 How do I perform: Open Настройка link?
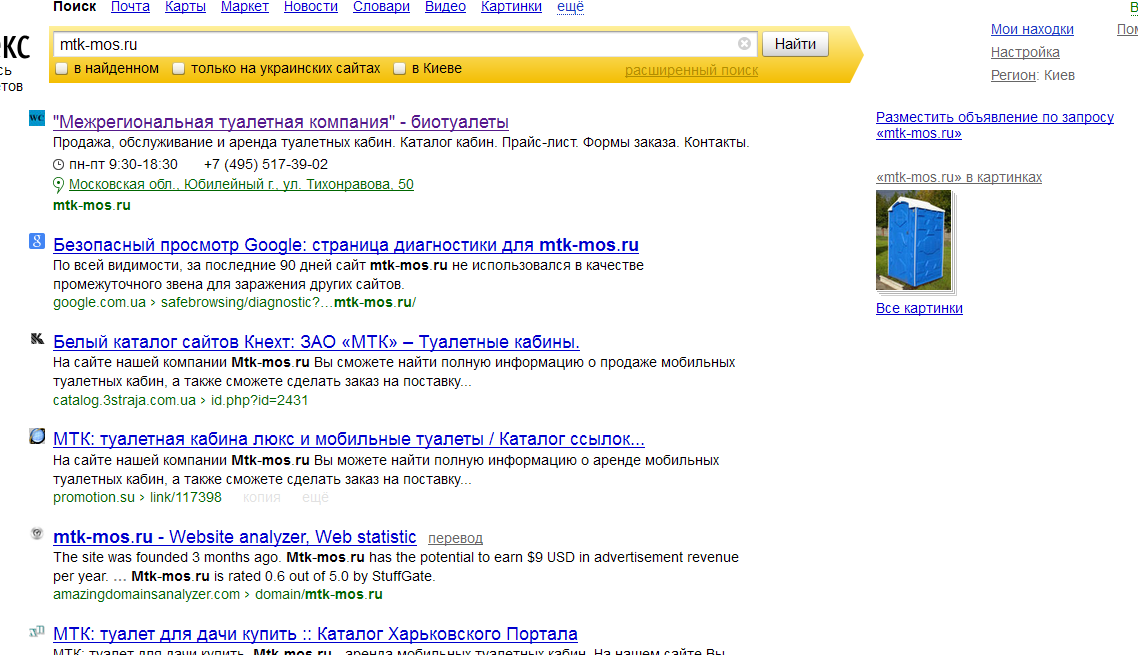1025,52
